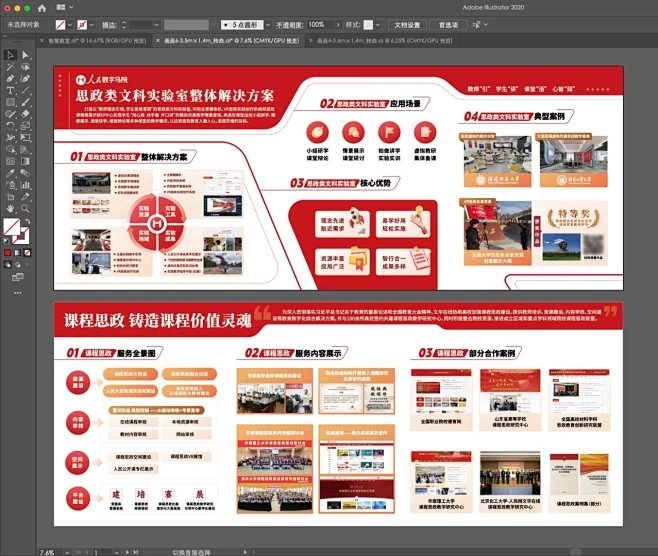The height and width of the screenshot is (556, 658).
Task: Select the Zoom magnifier tool
Action: pos(24,207)
